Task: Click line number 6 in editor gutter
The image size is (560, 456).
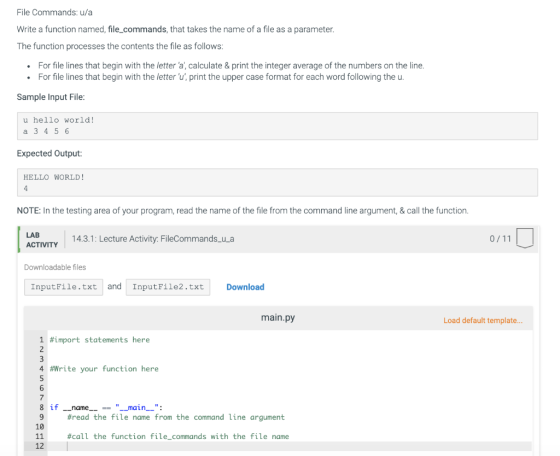Action: pos(41,388)
